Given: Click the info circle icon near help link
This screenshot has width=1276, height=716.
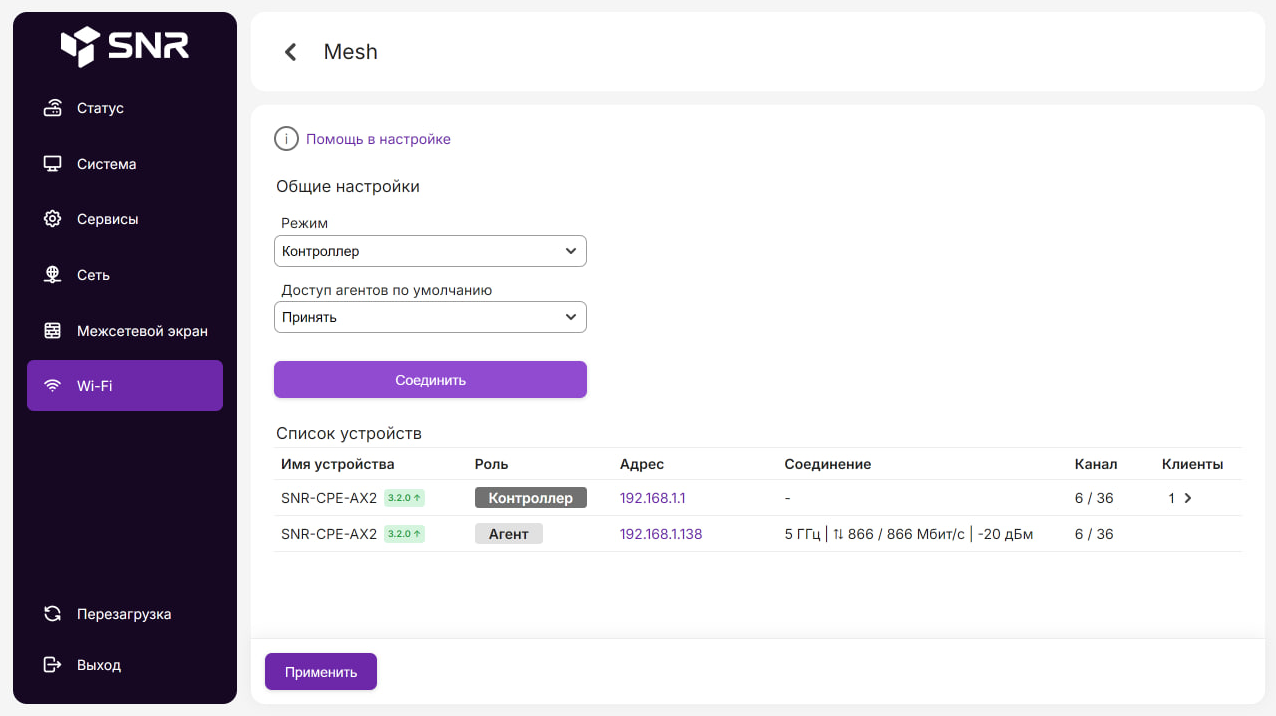Looking at the screenshot, I should (x=286, y=139).
